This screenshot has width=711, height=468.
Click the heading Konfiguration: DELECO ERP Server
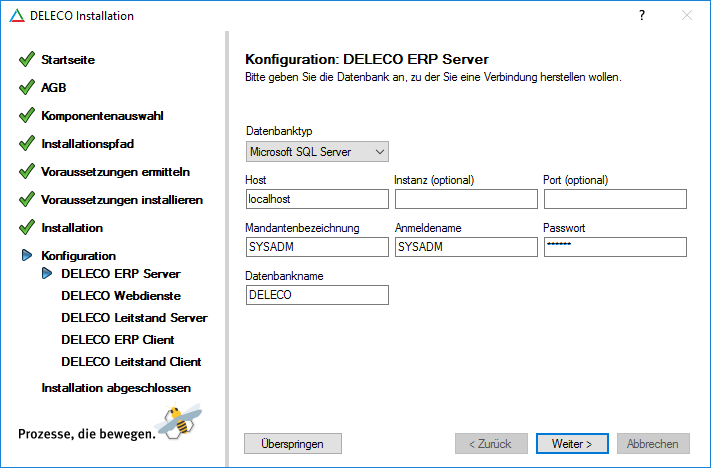coord(367,59)
